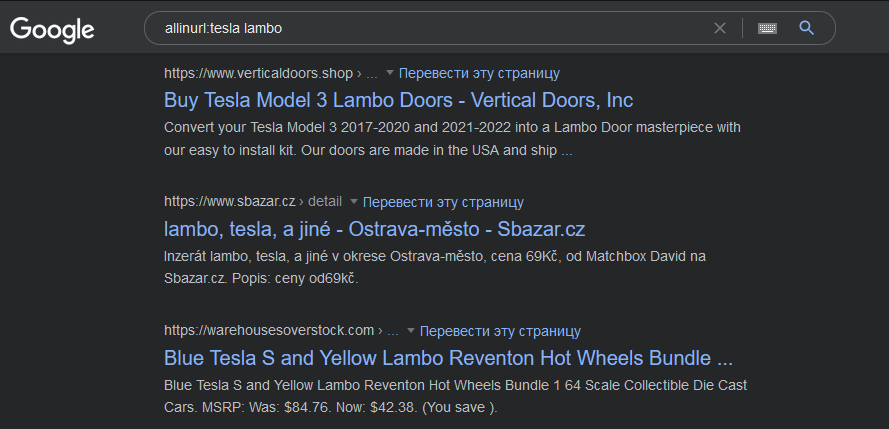Click the Google logo
Viewport: 889px width, 429px height.
coord(52,29)
